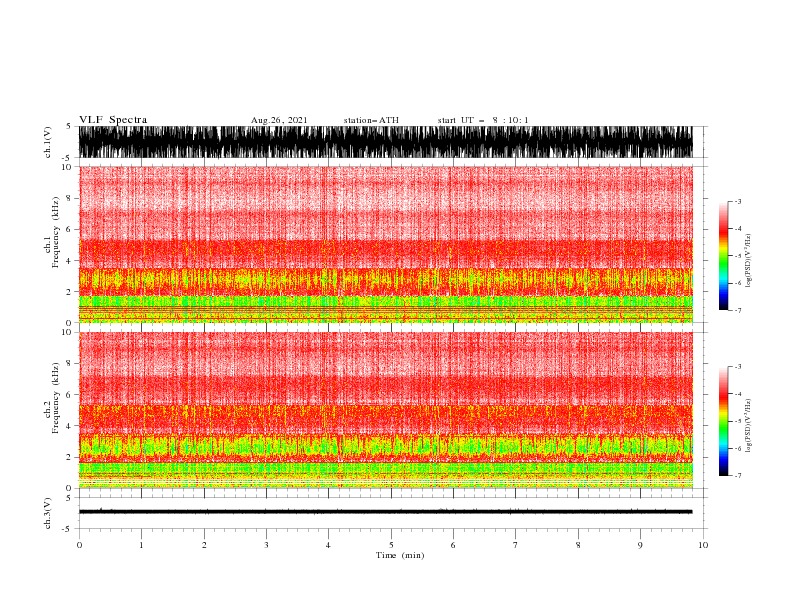This screenshot has width=792, height=612.
Task: Click the "ch.1(V)" axis label
Action: click(48, 142)
